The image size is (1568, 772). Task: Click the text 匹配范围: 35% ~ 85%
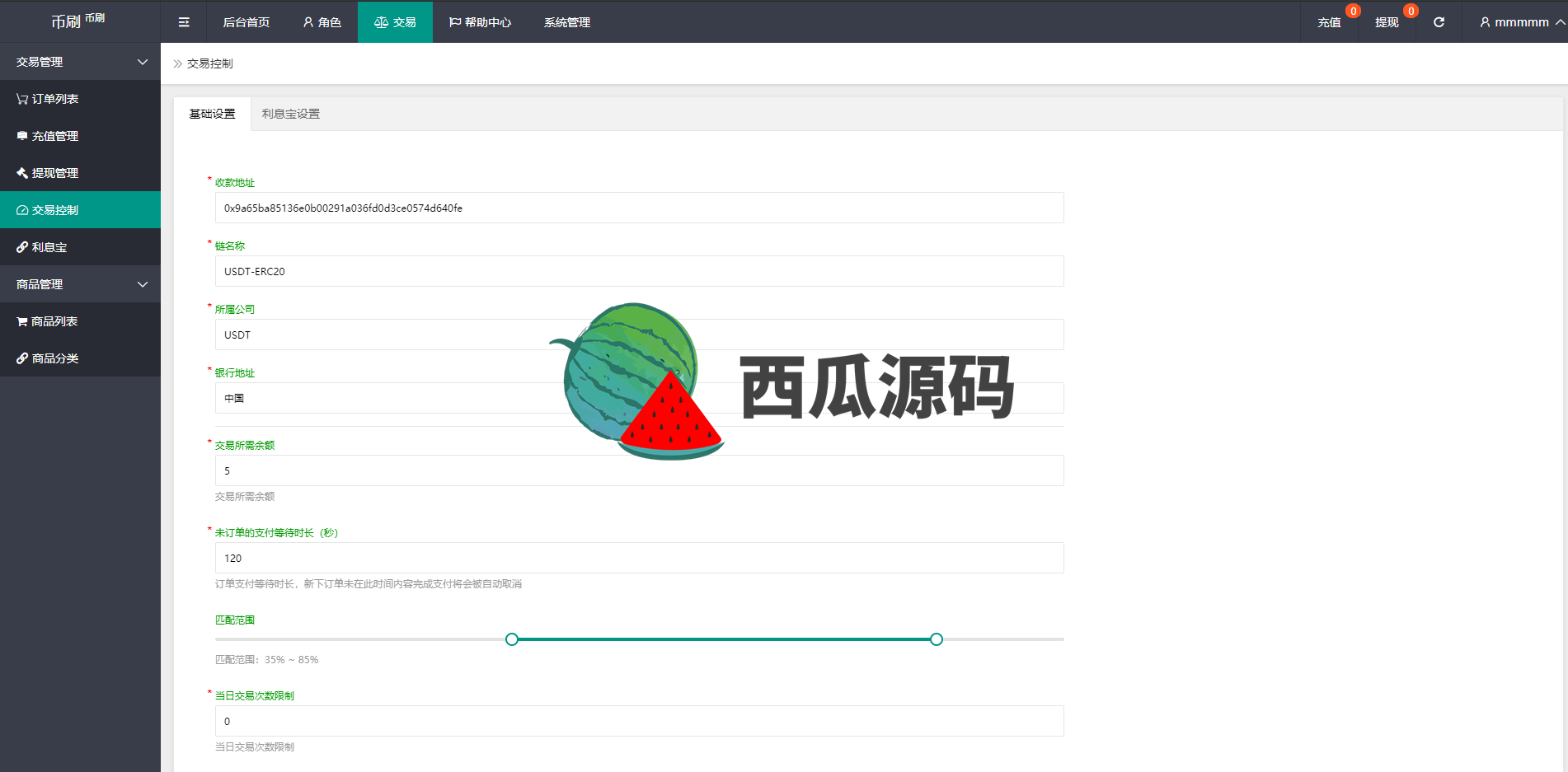coord(266,660)
